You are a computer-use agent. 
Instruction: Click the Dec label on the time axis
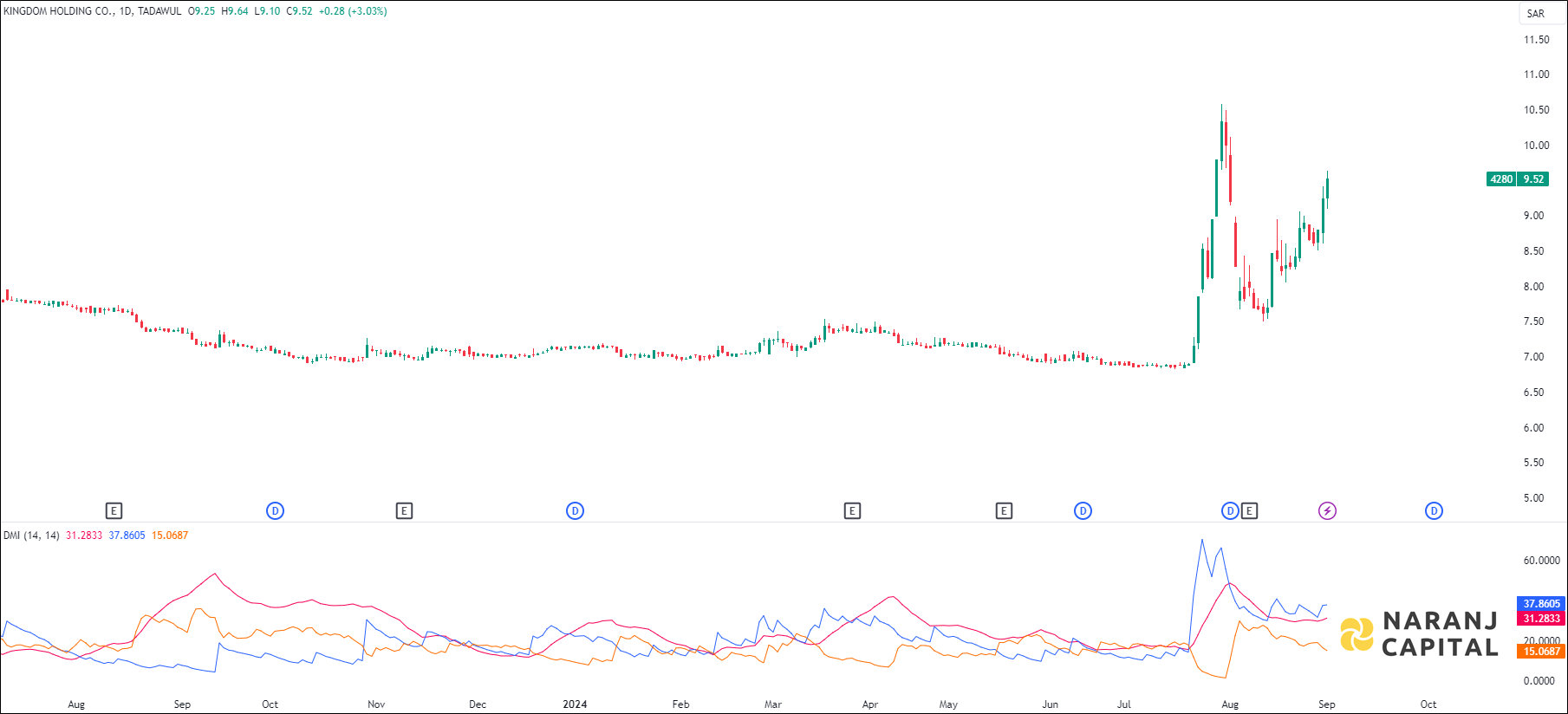[x=478, y=704]
